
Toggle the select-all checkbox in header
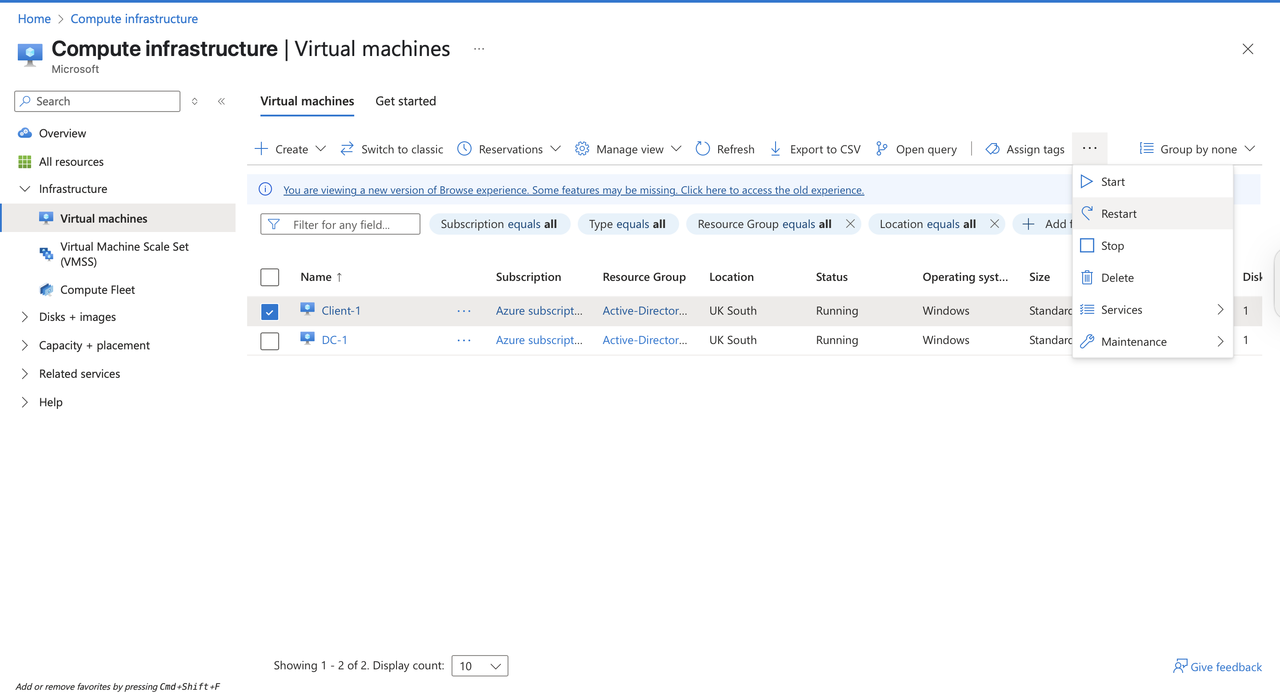(x=270, y=277)
